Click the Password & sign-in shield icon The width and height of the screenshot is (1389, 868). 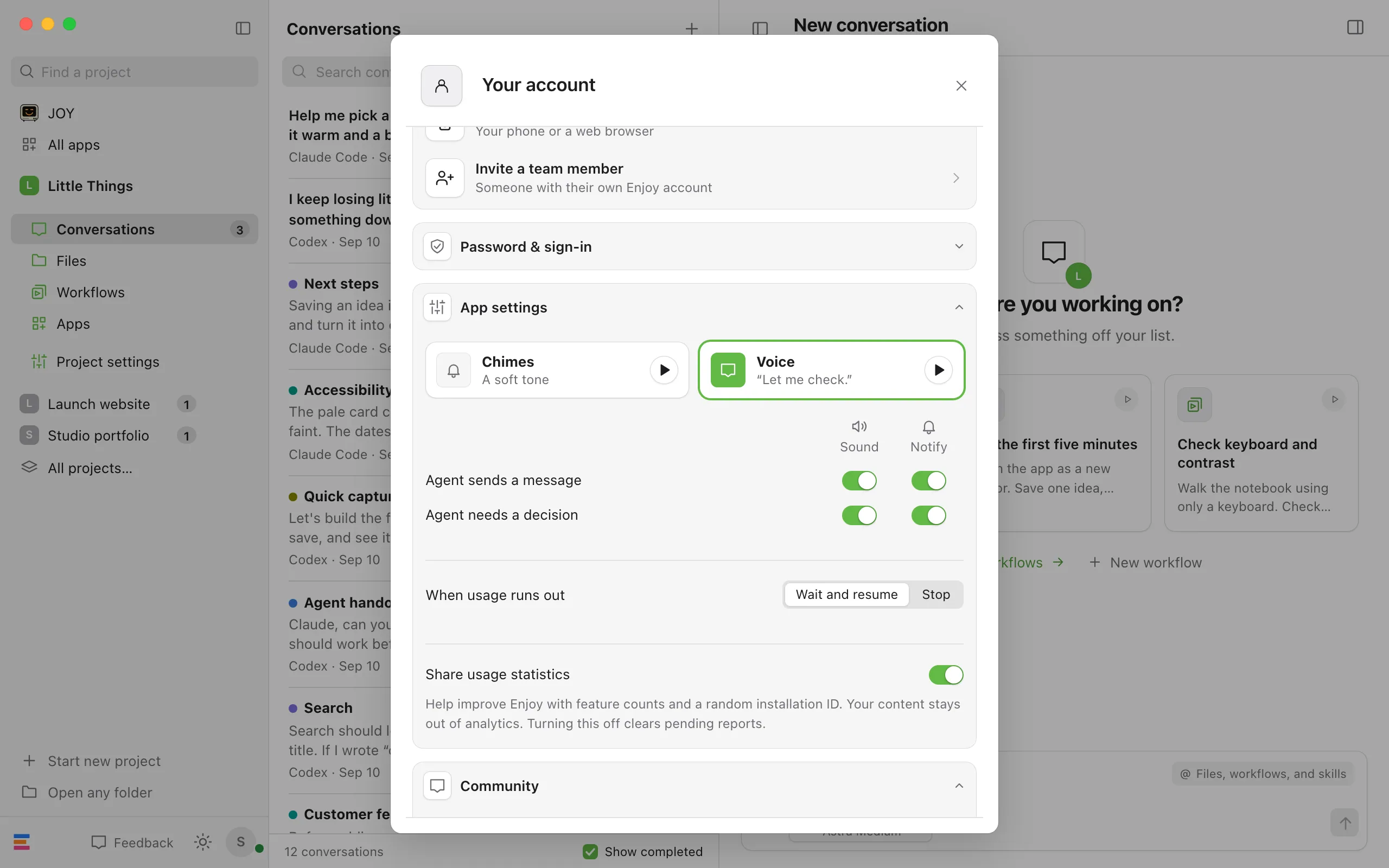click(x=437, y=247)
